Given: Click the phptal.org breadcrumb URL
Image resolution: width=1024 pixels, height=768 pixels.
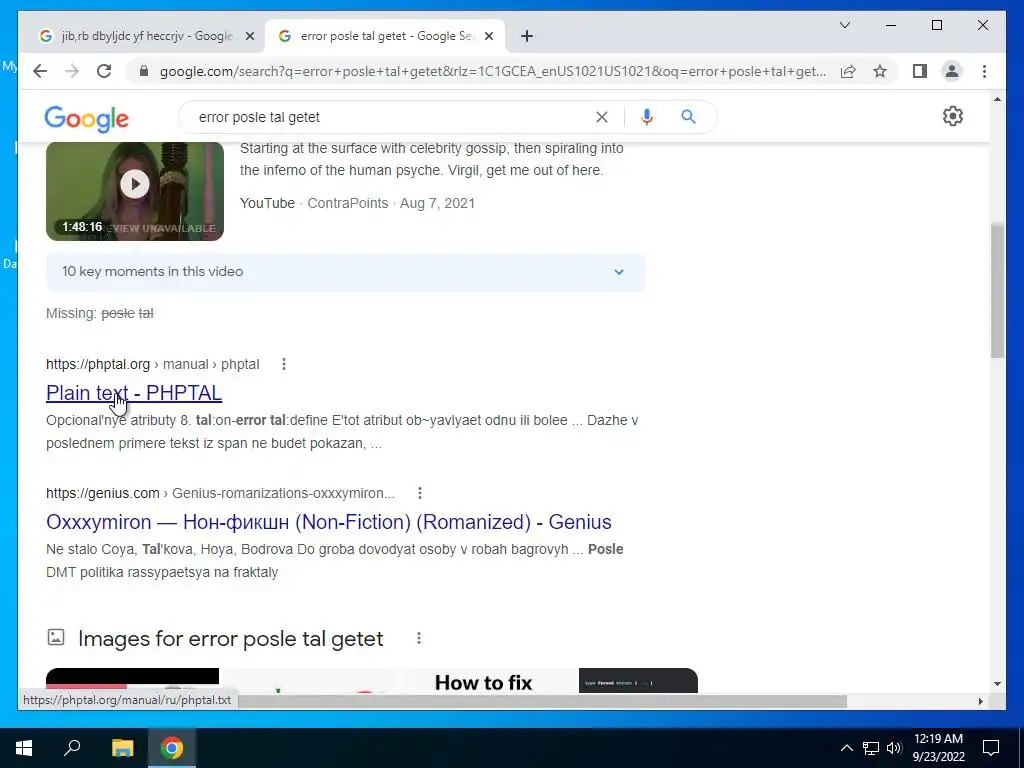Looking at the screenshot, I should pyautogui.click(x=153, y=364).
